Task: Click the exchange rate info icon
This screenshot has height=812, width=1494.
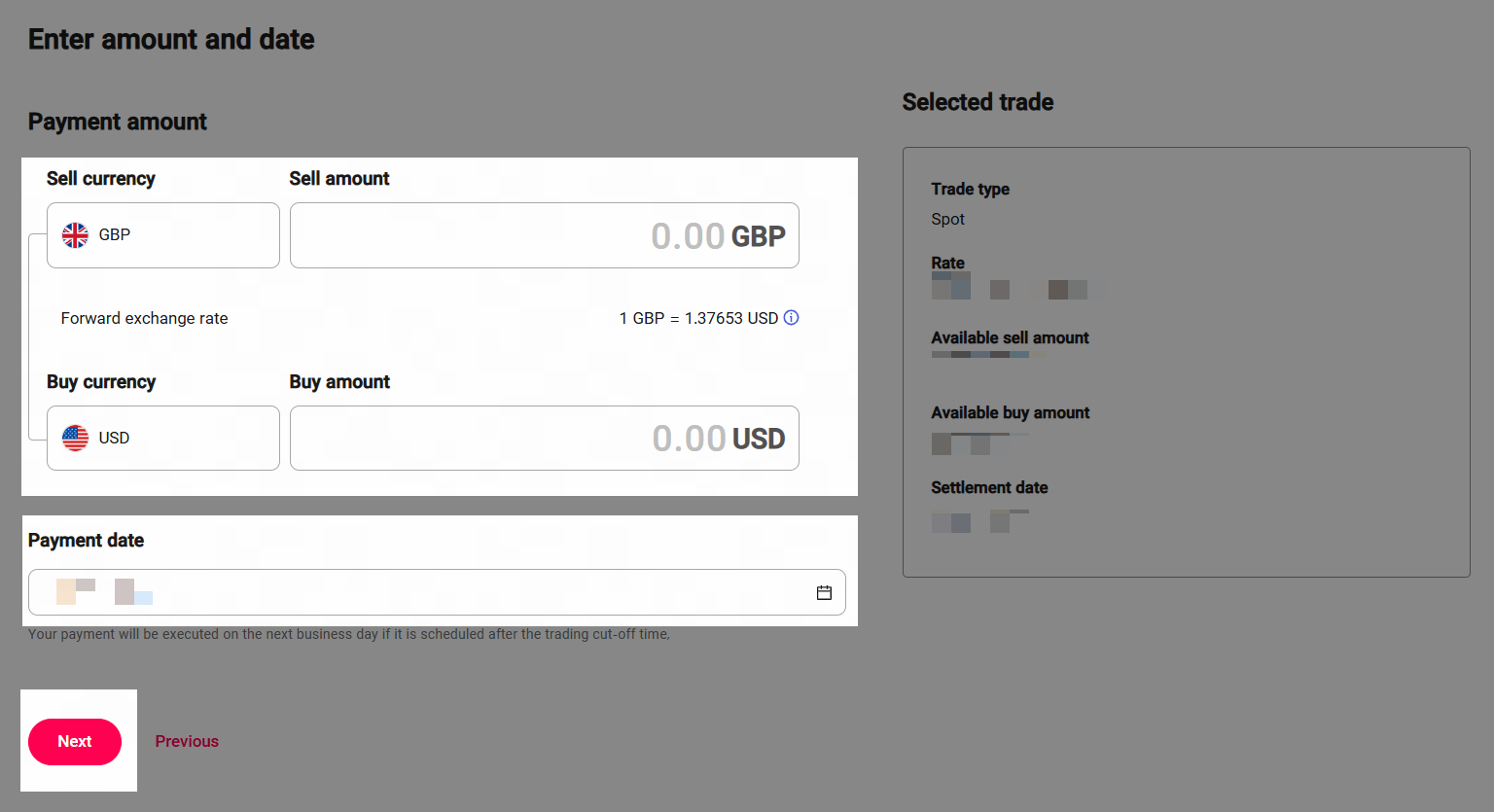Action: pyautogui.click(x=792, y=318)
